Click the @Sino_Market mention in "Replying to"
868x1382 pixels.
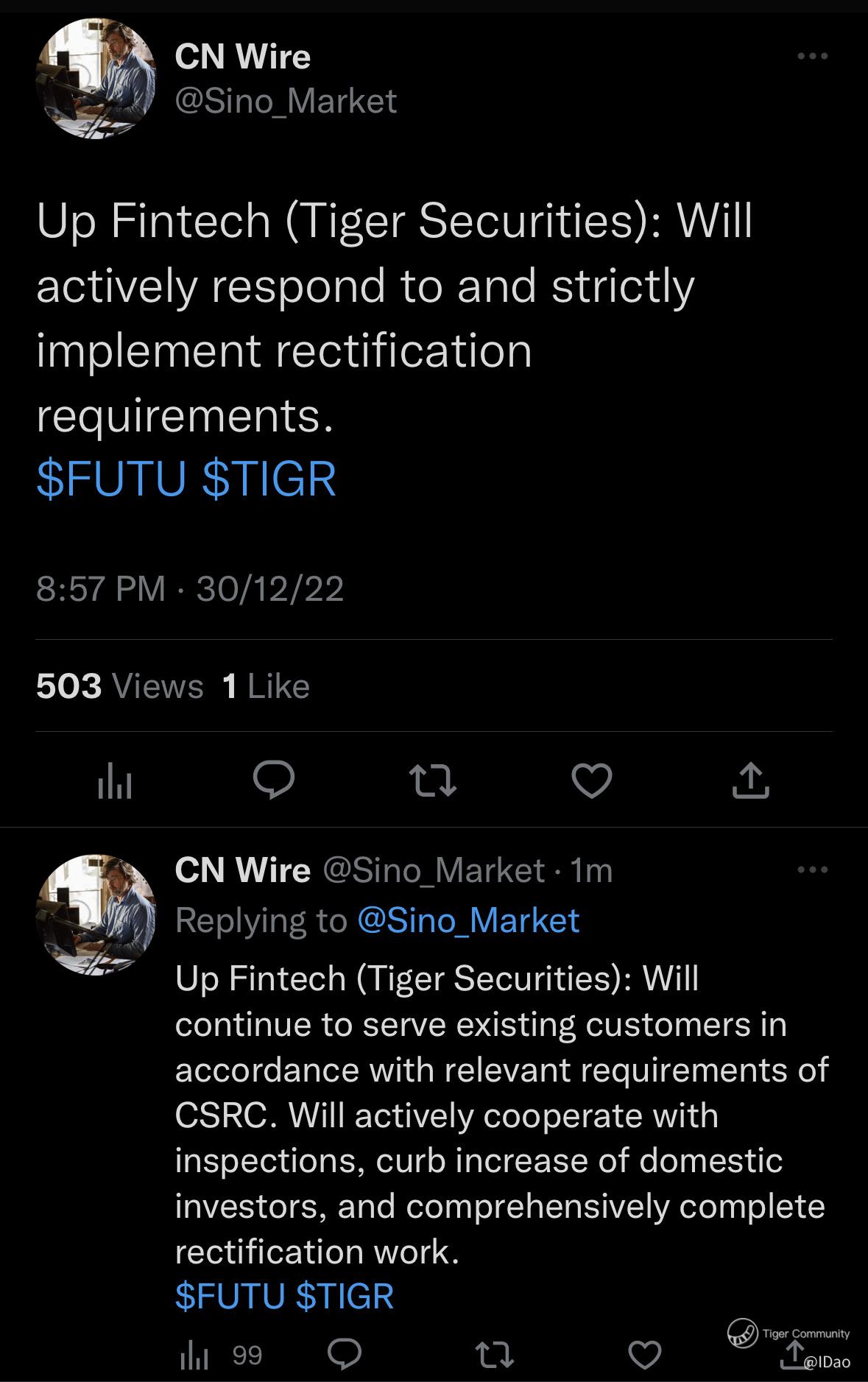pos(467,920)
